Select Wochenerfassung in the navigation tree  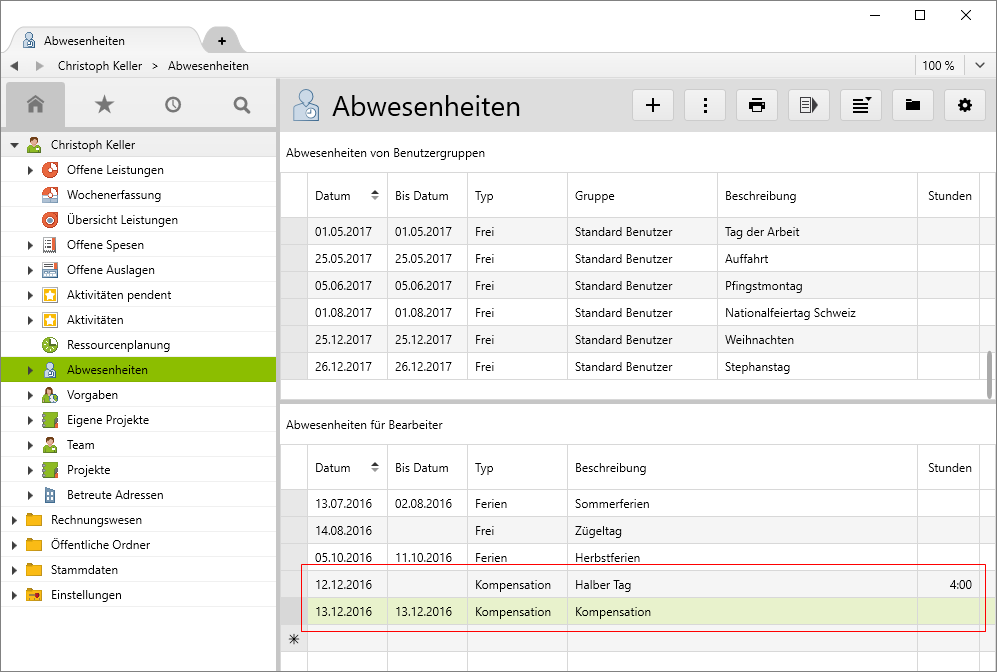(113, 195)
